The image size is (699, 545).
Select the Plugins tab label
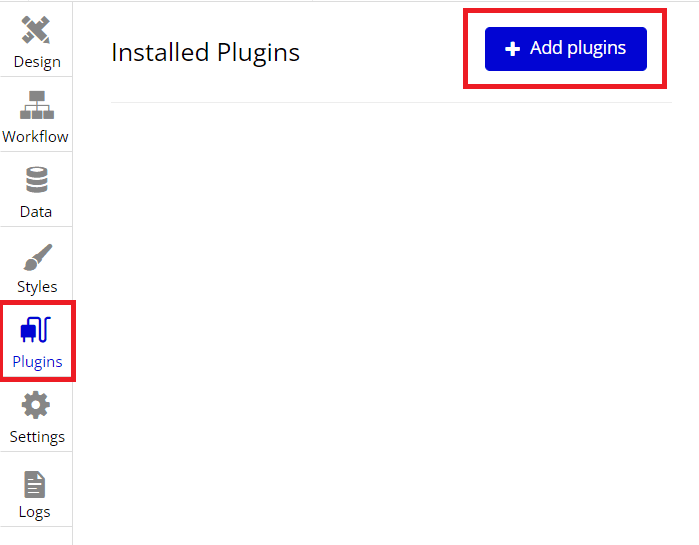click(x=37, y=361)
